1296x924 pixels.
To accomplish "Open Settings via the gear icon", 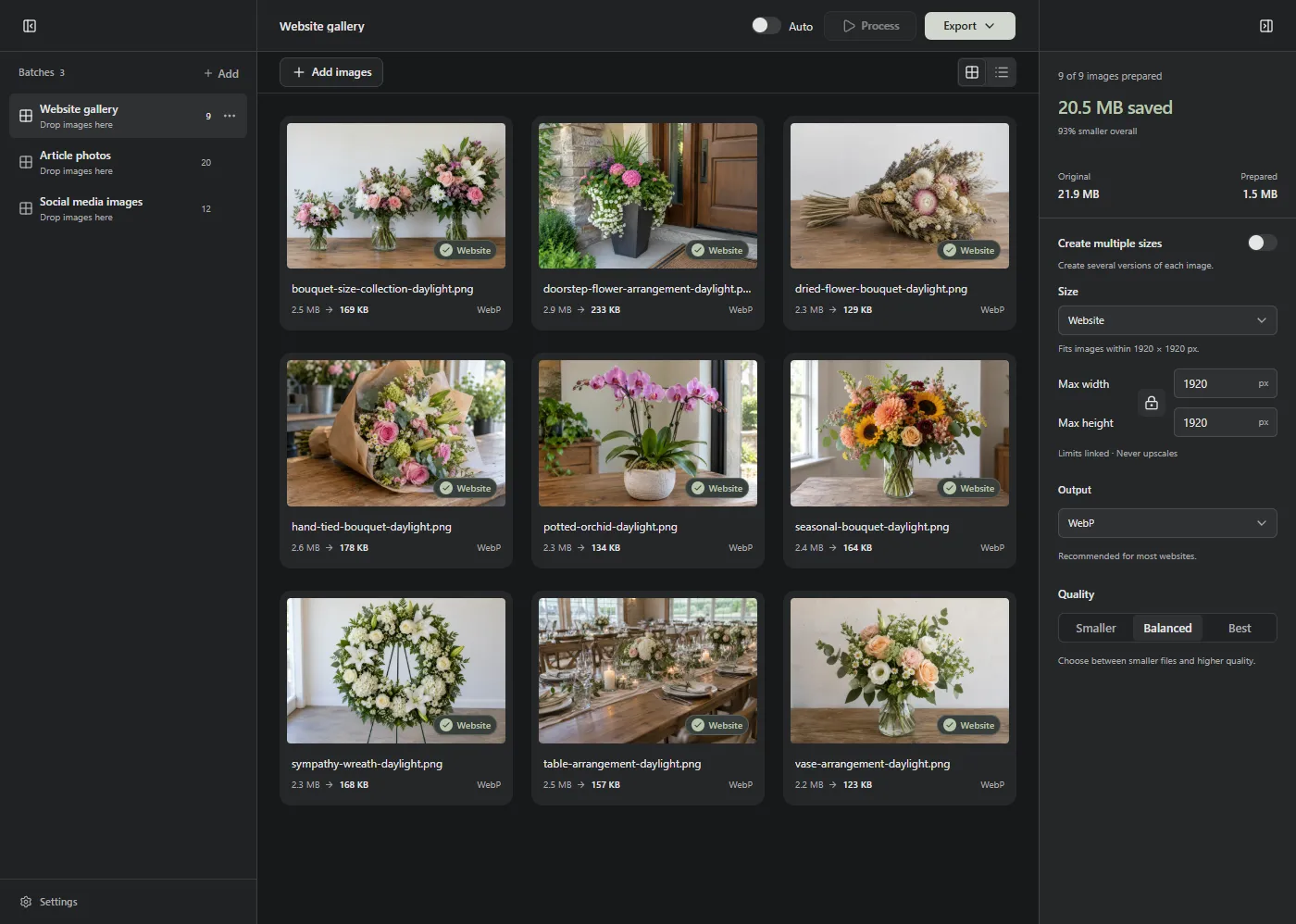I will pos(26,902).
